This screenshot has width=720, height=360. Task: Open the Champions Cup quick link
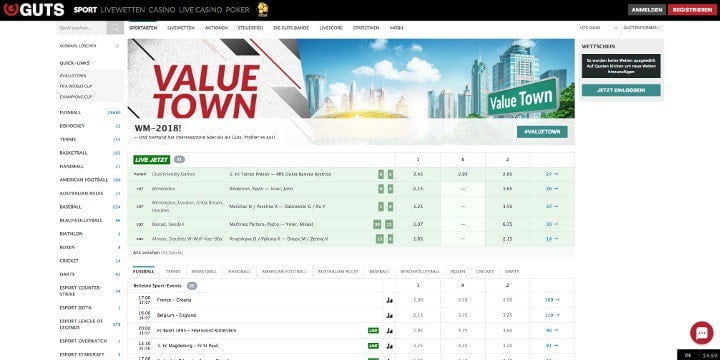[76, 97]
